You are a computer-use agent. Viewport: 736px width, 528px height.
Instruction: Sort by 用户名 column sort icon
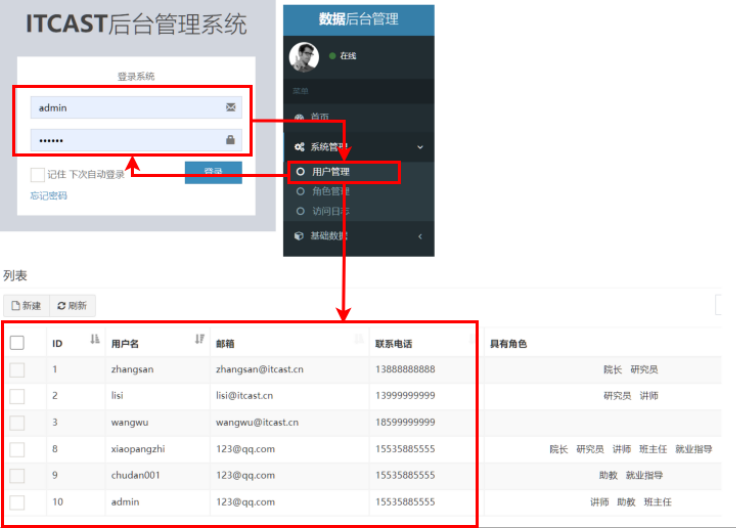coord(199,340)
